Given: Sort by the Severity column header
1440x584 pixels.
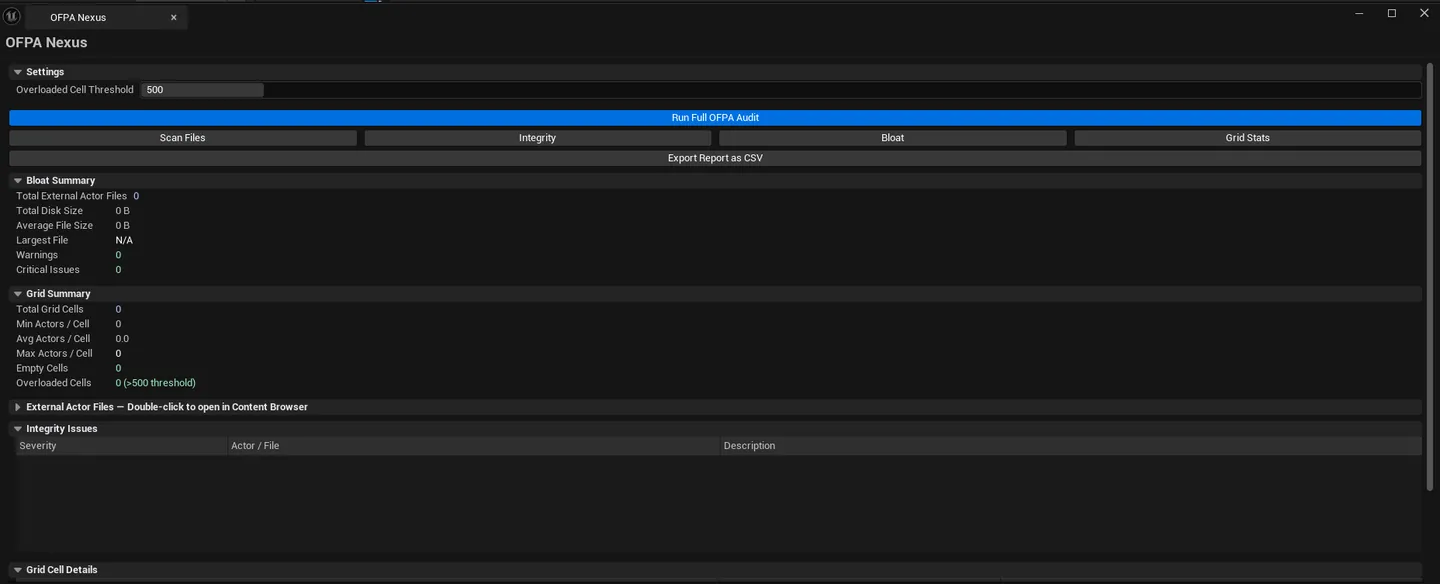Looking at the screenshot, I should tap(121, 446).
